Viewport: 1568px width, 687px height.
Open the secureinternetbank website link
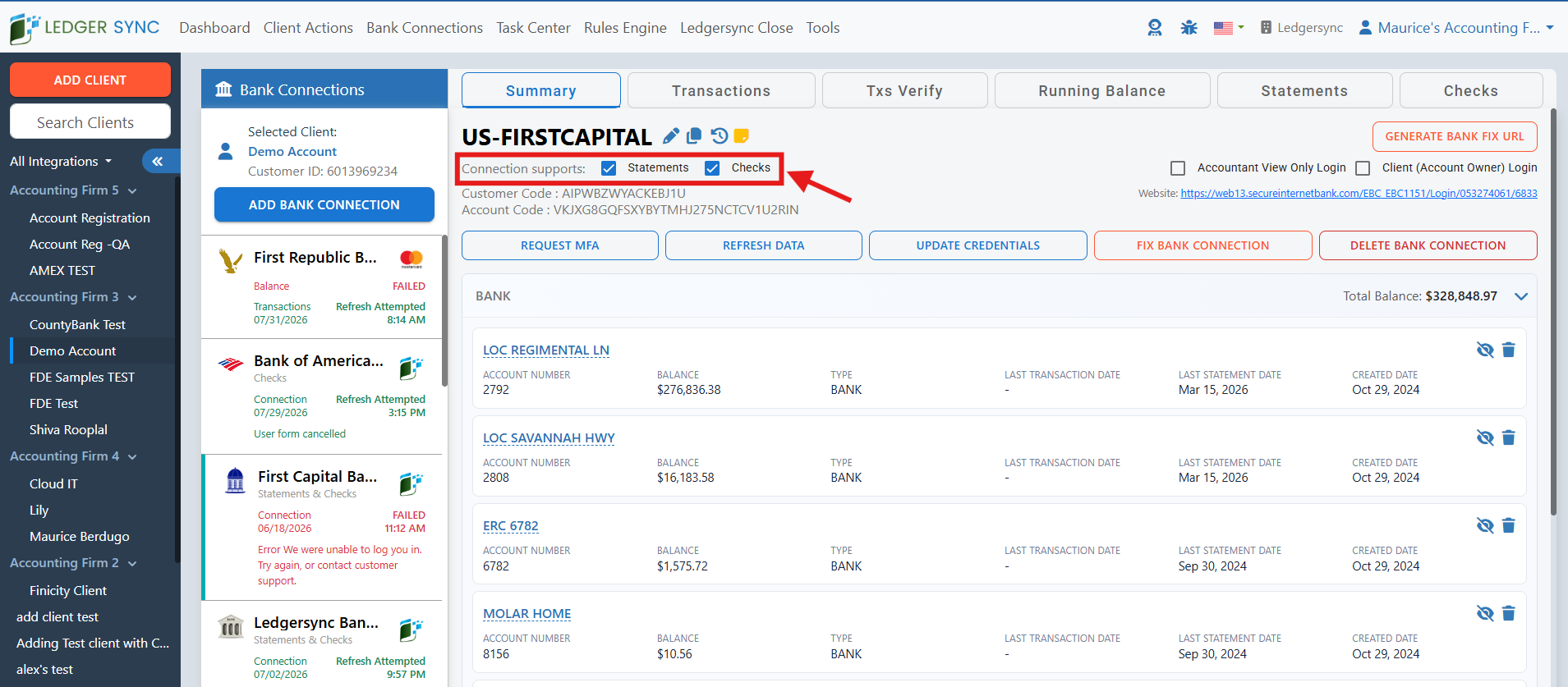click(x=1359, y=194)
